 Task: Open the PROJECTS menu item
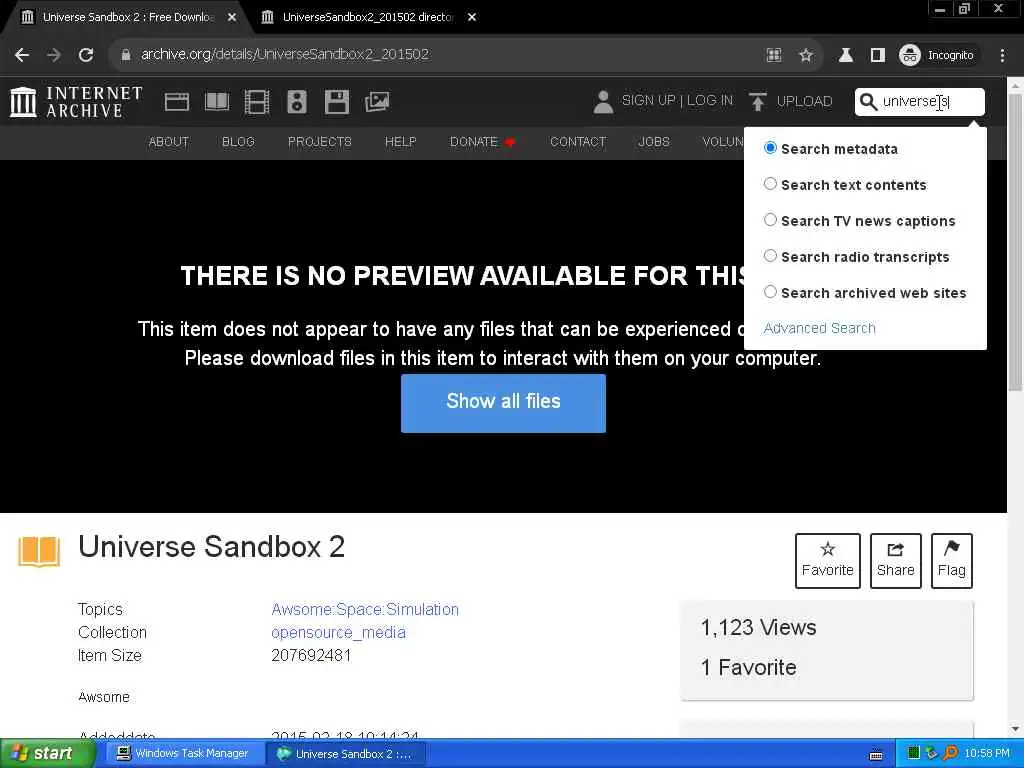pos(320,142)
